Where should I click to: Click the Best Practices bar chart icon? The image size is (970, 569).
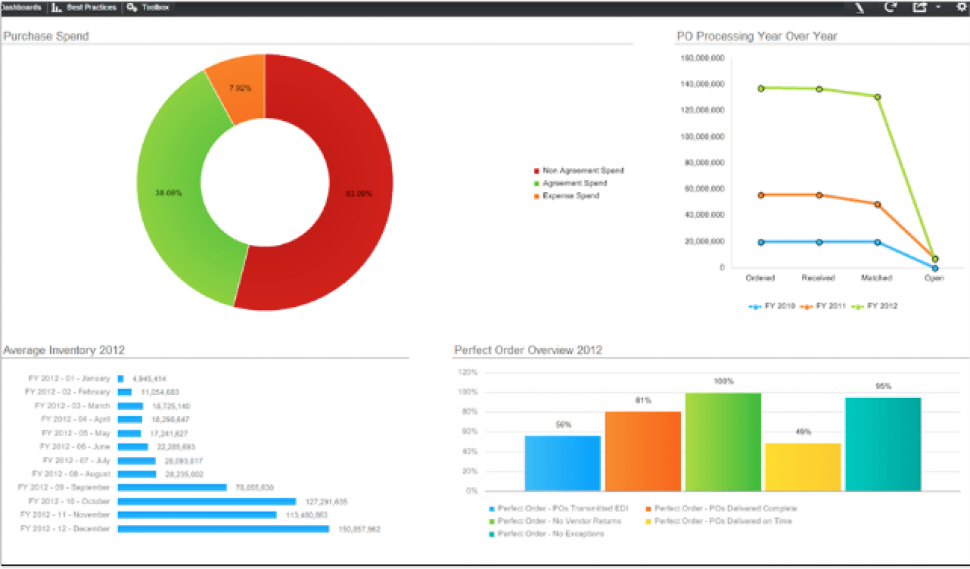pyautogui.click(x=57, y=7)
